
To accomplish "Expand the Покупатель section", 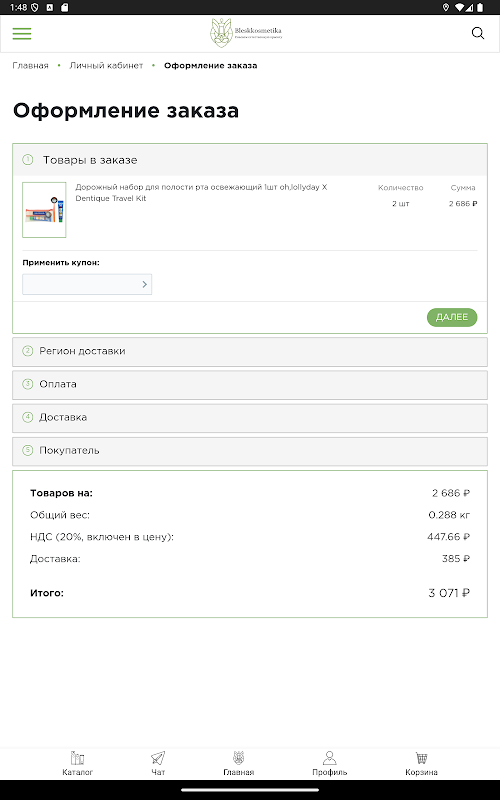I will point(250,451).
